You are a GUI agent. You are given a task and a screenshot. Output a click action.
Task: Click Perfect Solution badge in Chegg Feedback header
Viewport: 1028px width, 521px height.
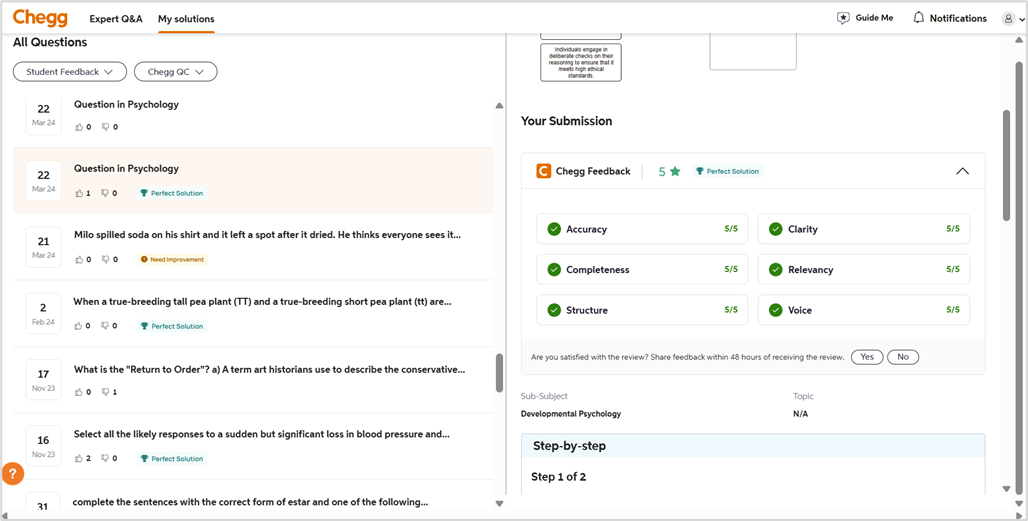pos(728,171)
